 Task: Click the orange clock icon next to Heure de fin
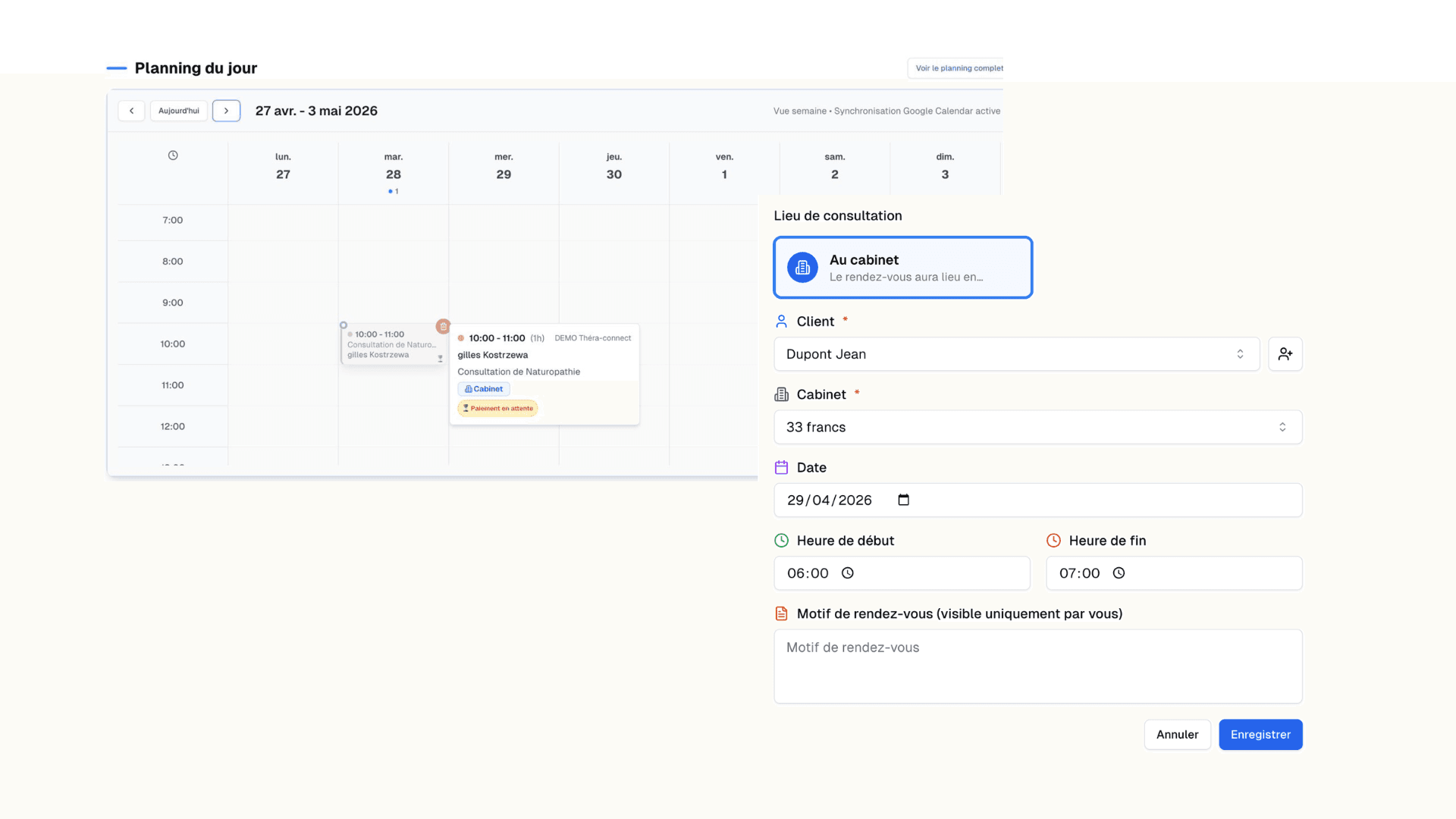(x=1053, y=540)
